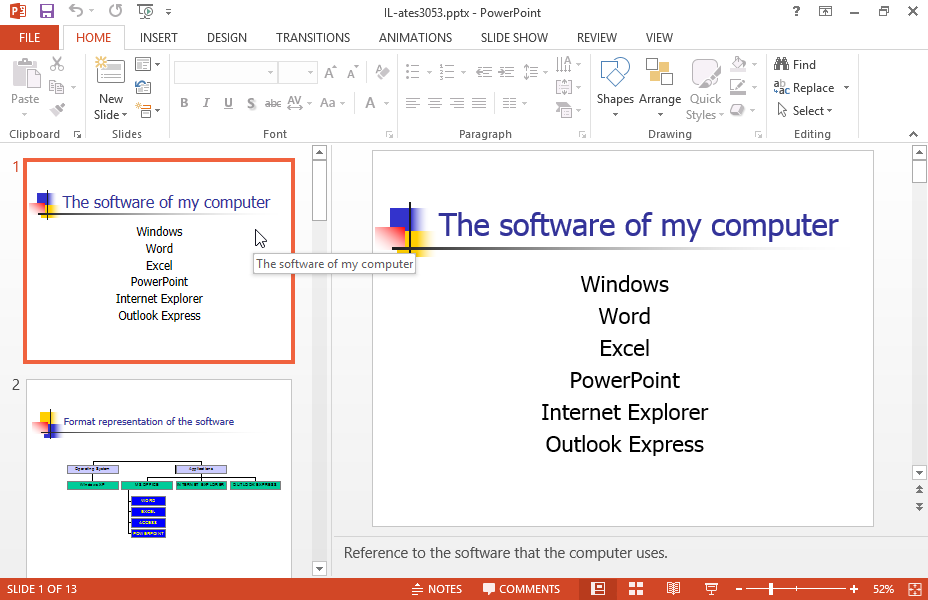Click the Shape Outline pen icon

tap(738, 87)
